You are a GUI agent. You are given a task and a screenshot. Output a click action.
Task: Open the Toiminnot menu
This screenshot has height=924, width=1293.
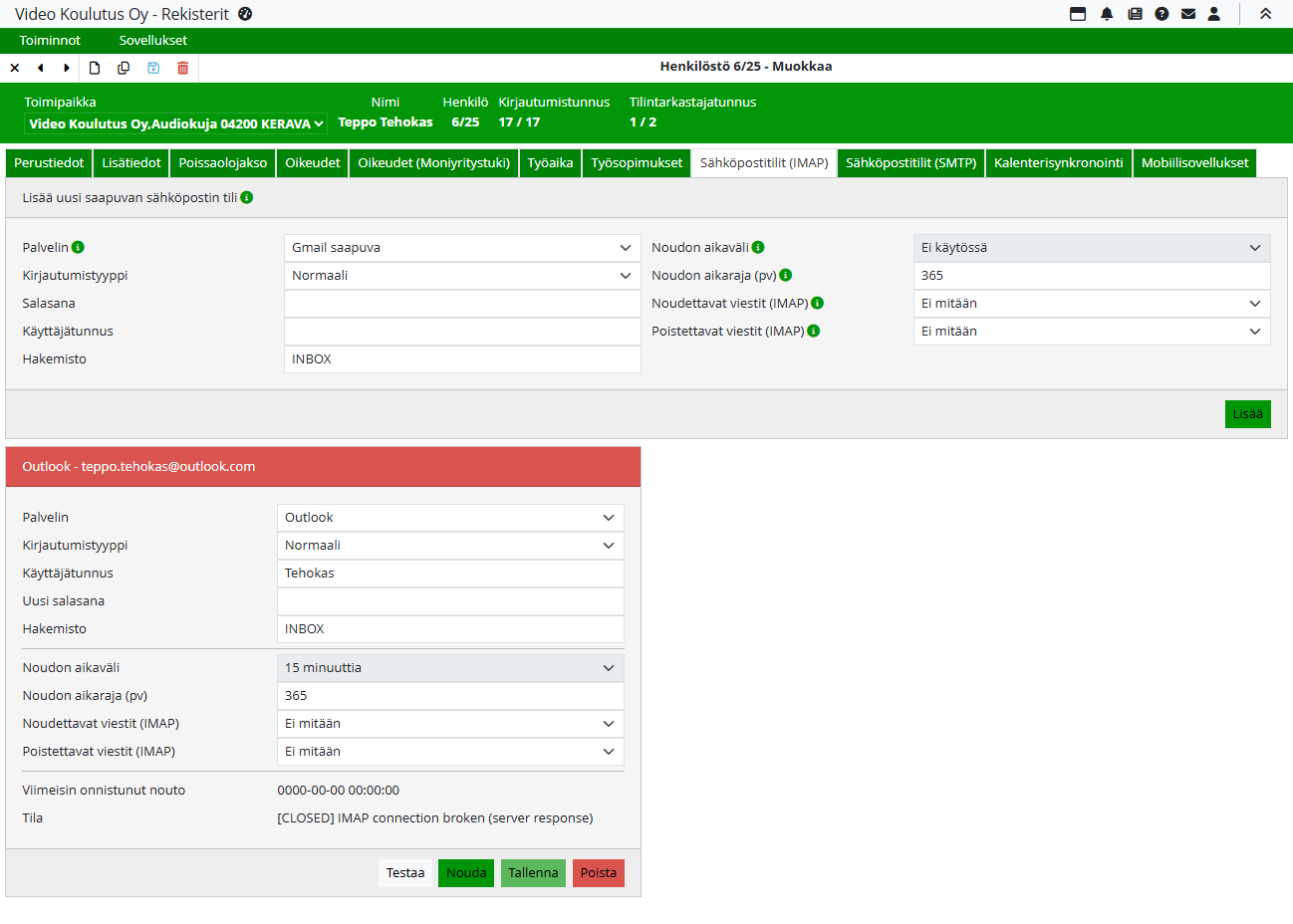point(50,41)
